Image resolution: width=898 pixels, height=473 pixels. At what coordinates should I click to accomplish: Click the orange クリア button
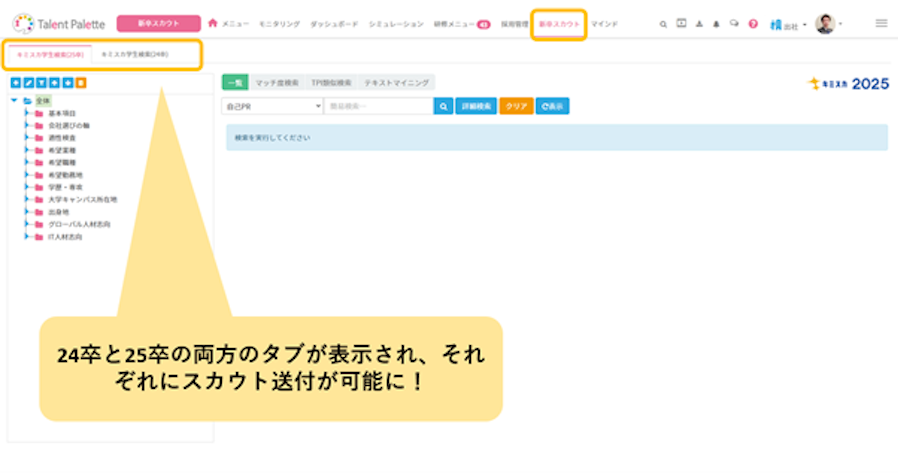pos(516,106)
